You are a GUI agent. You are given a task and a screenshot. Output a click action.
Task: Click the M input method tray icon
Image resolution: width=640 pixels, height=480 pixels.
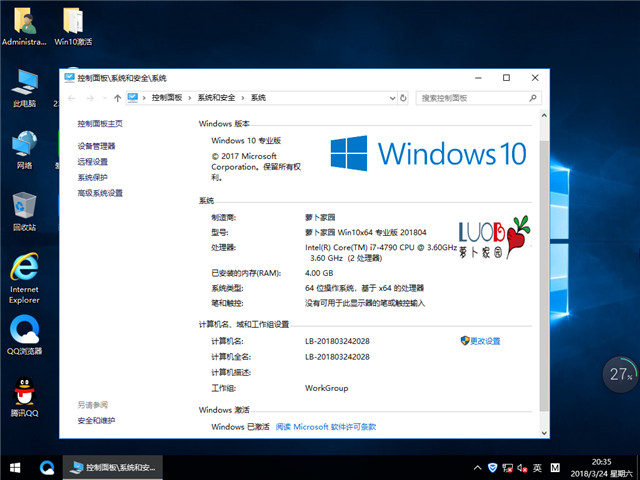tap(555, 468)
